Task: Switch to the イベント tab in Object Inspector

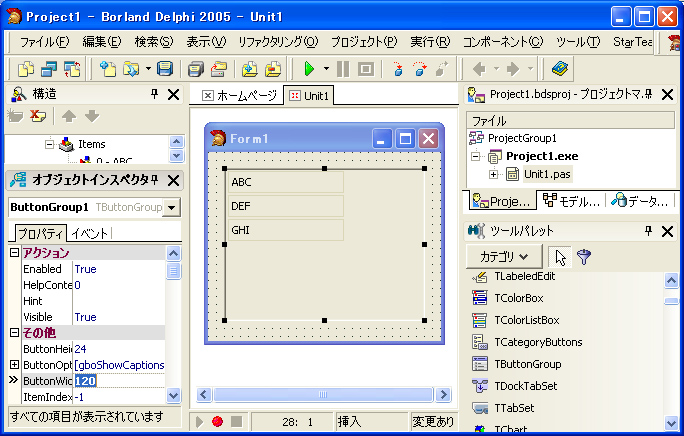Action: point(89,234)
